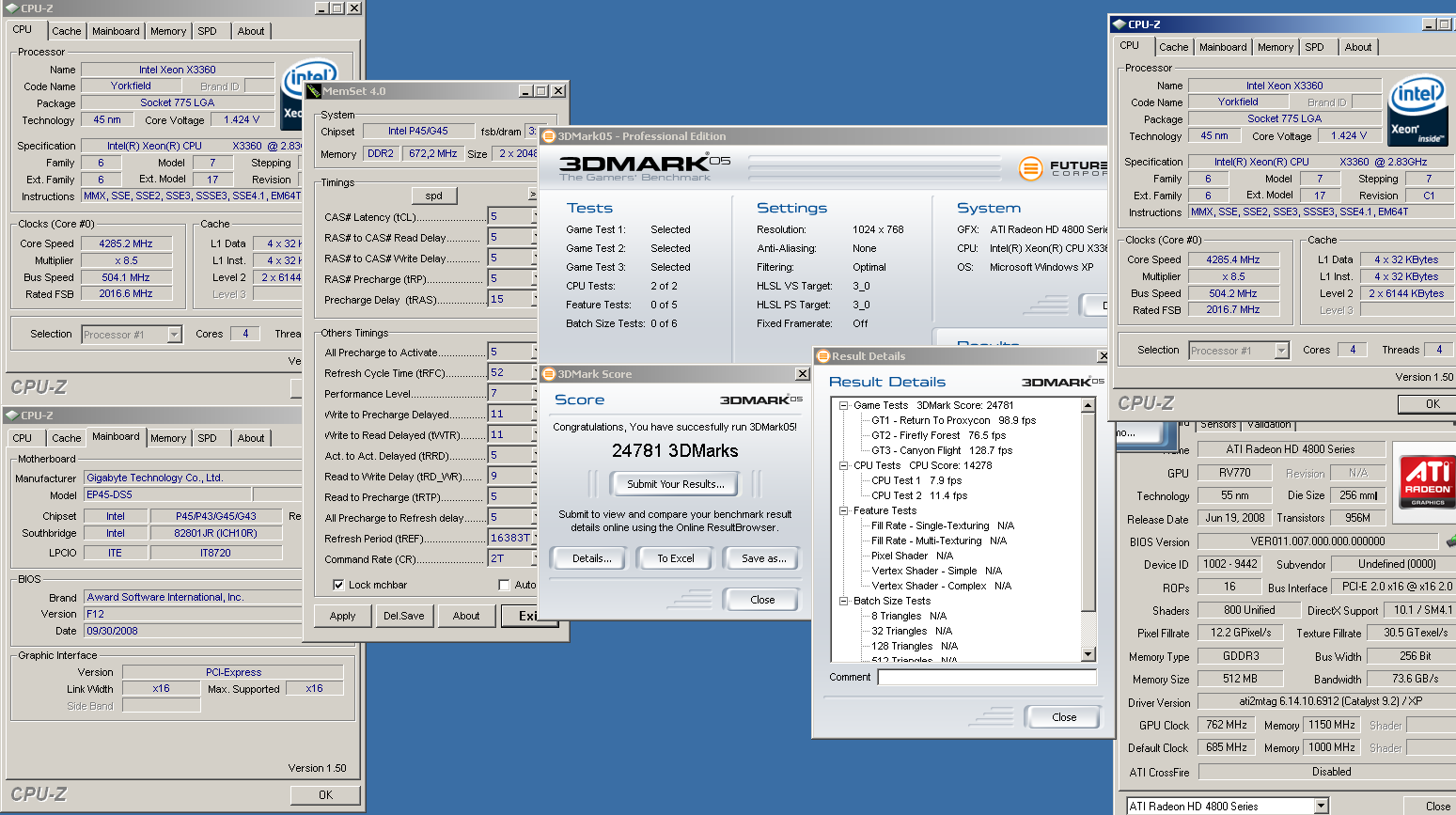Screen dimensions: 1456x815
Task: Click the Result Details scrollbar down arrow
Action: [1088, 654]
